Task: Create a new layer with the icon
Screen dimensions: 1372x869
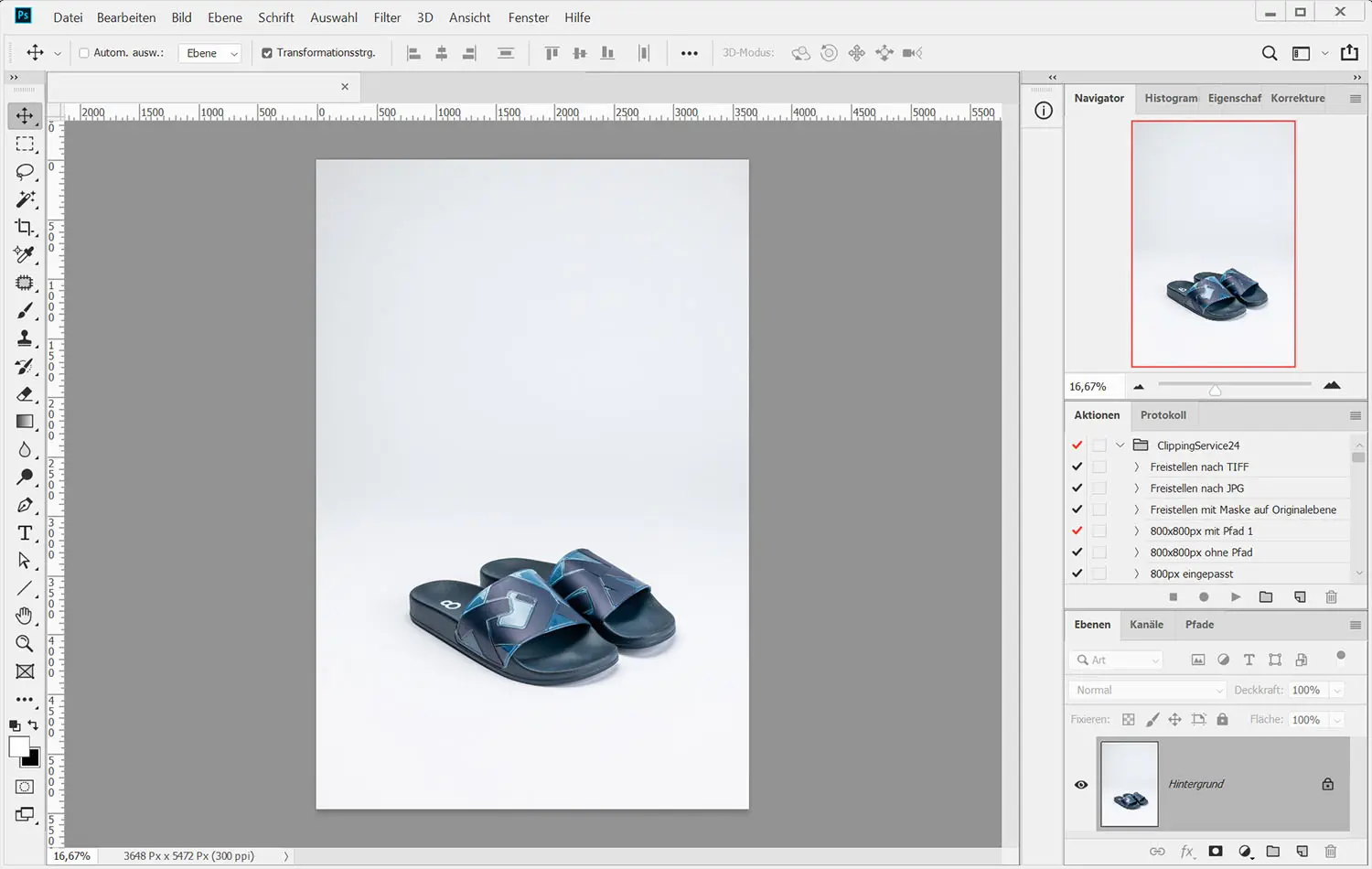Action: click(x=1301, y=852)
